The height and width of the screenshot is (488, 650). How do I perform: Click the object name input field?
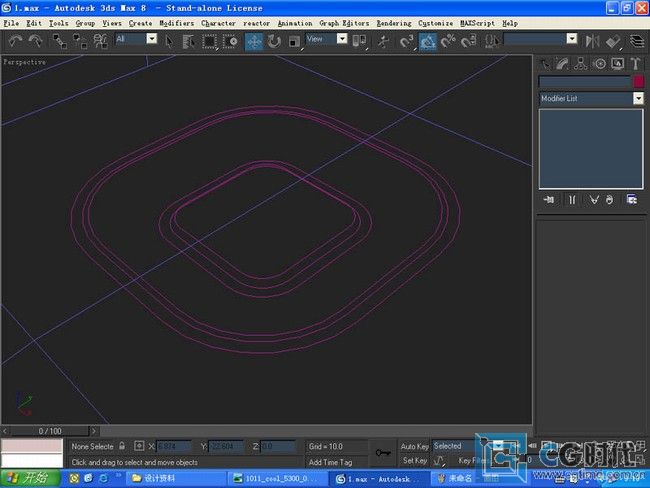pyautogui.click(x=585, y=81)
